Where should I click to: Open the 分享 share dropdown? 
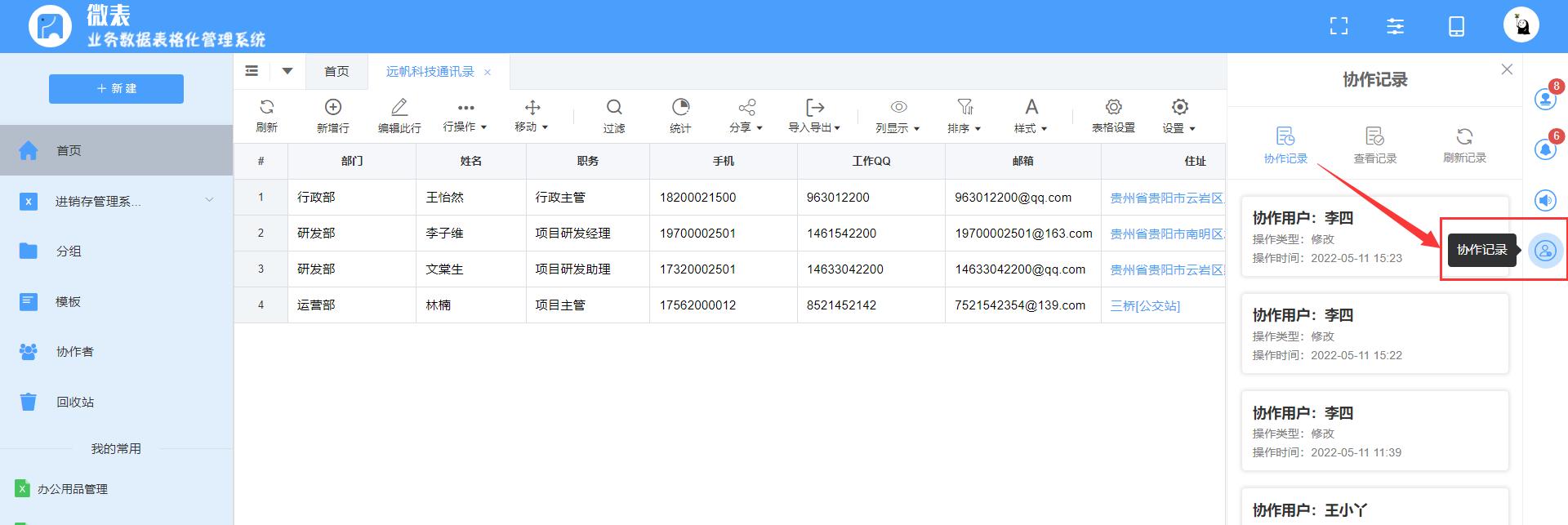tap(746, 117)
